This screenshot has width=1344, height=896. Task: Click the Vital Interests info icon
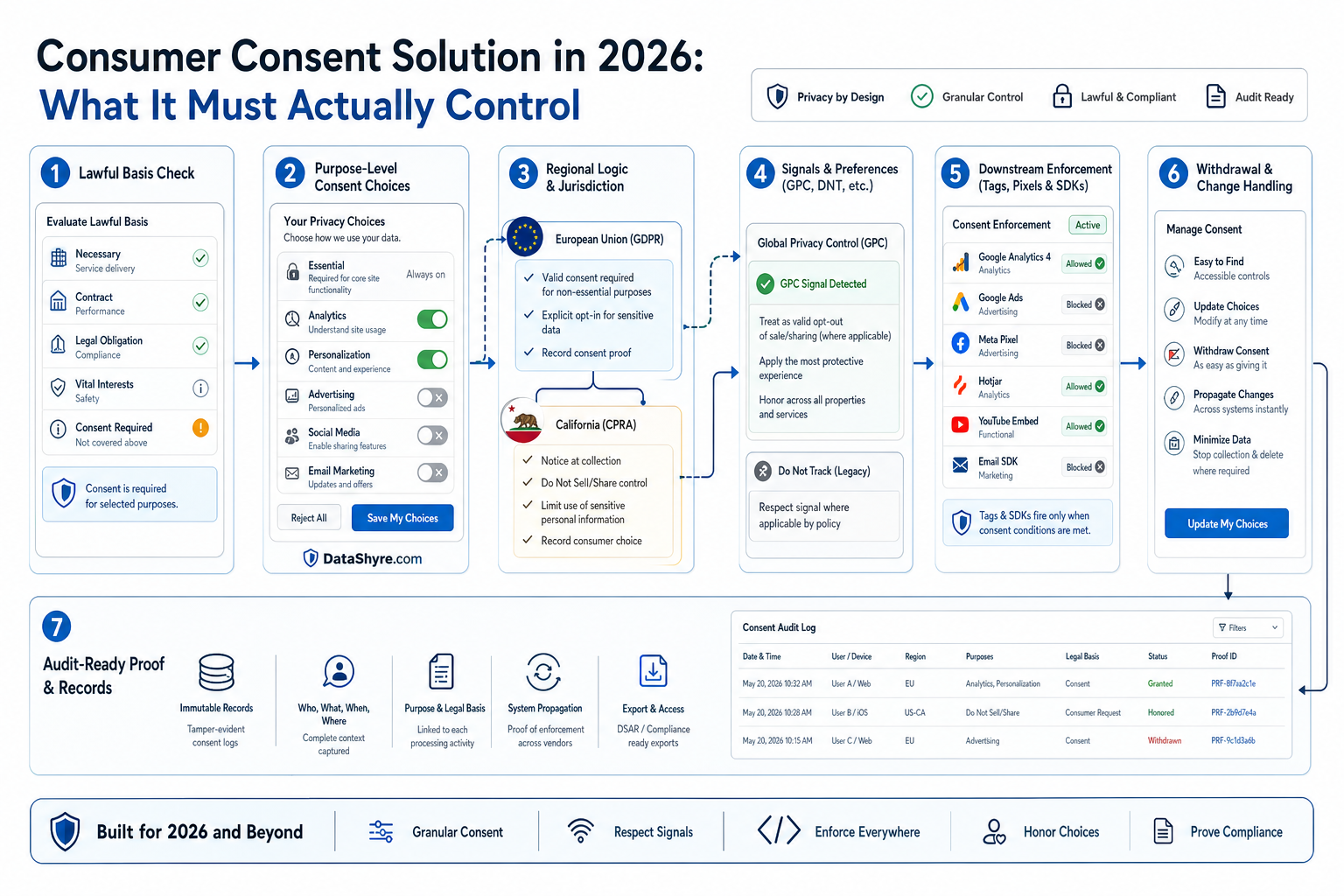200,388
